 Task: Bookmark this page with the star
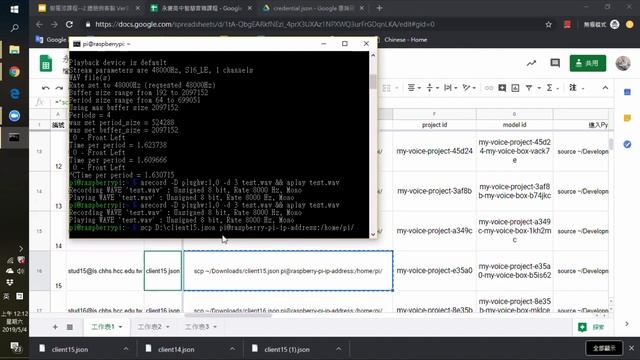pyautogui.click(x=549, y=24)
